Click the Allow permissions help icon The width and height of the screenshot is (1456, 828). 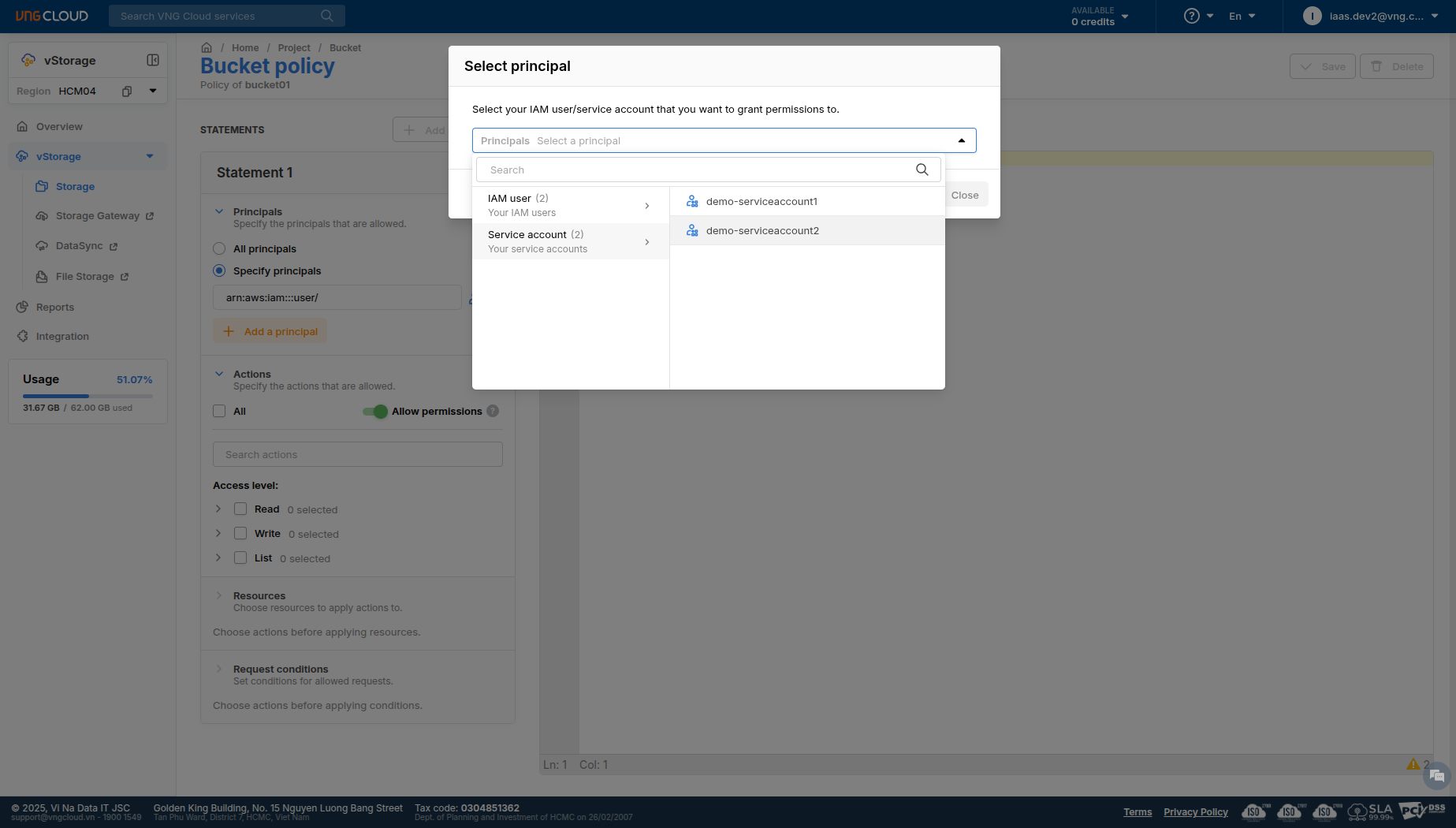[x=493, y=411]
